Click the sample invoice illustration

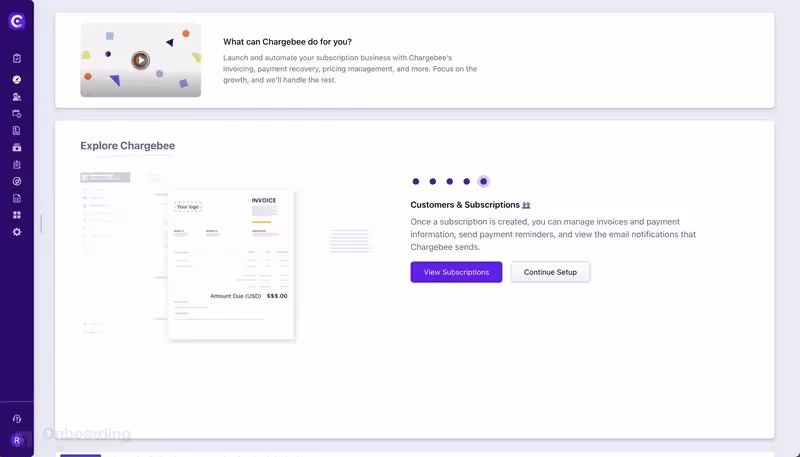(x=232, y=265)
